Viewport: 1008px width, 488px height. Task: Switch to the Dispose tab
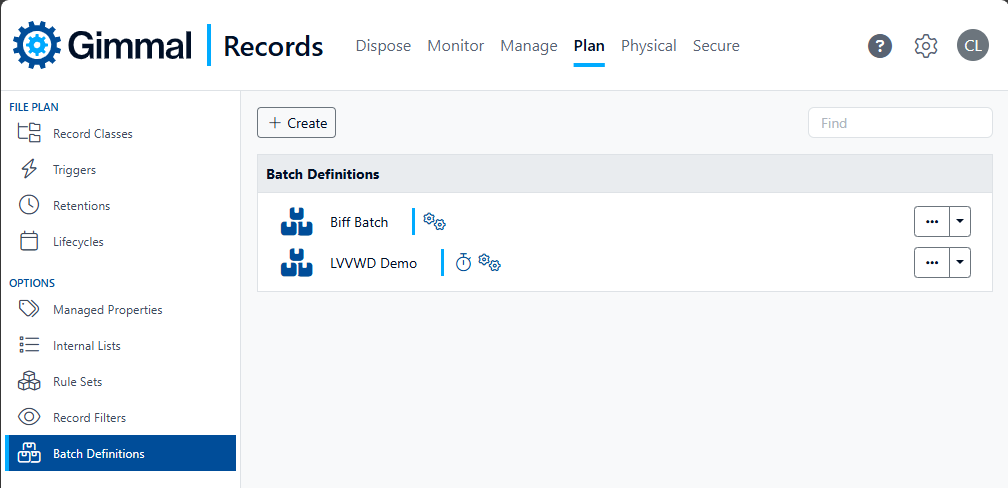(x=383, y=46)
